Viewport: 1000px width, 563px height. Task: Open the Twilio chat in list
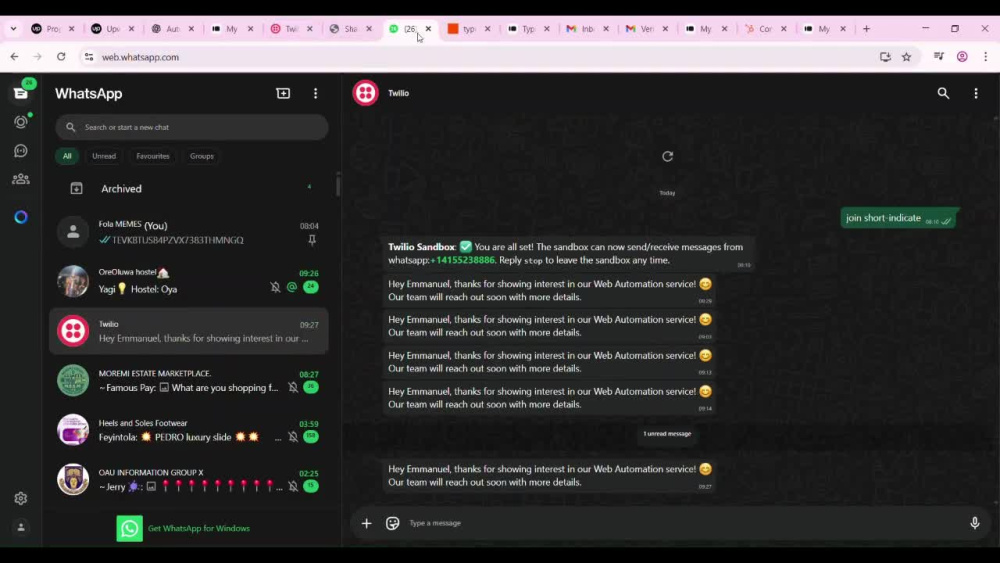(189, 331)
